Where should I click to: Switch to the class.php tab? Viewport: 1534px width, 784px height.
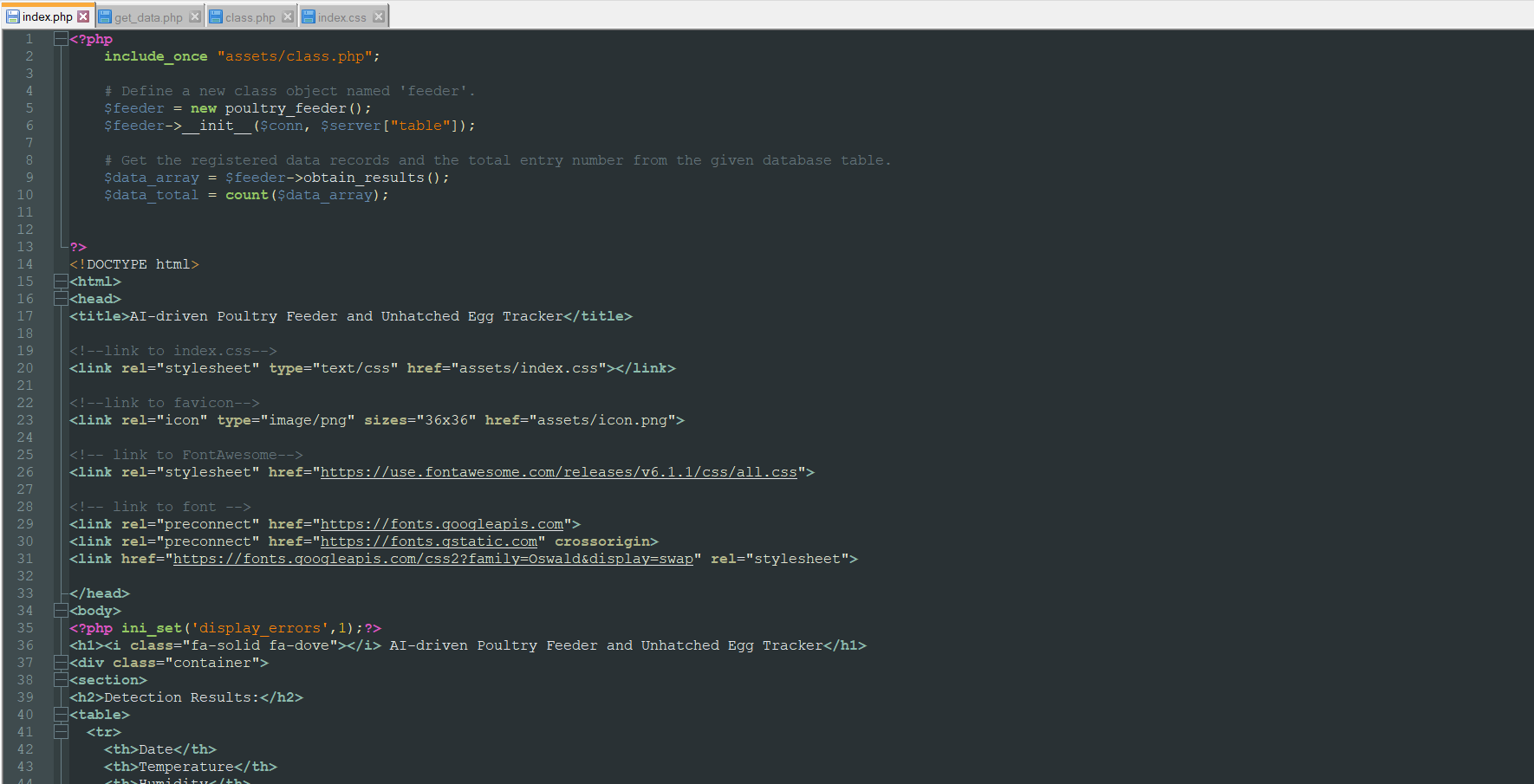249,16
